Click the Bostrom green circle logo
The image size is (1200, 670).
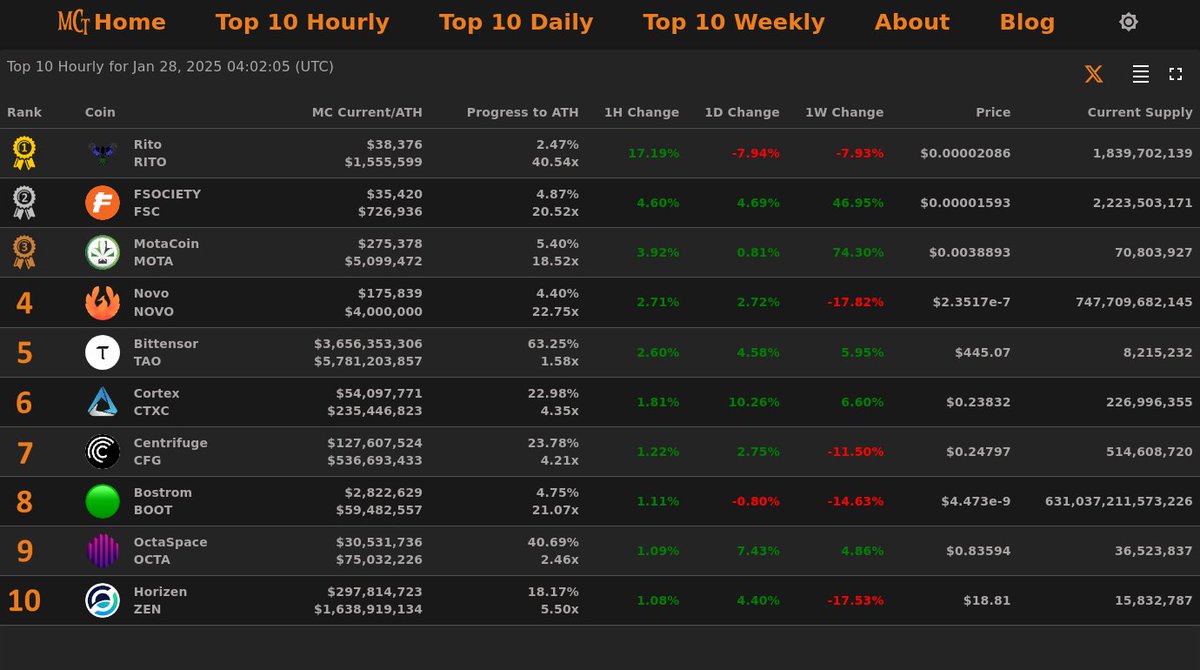(x=102, y=501)
